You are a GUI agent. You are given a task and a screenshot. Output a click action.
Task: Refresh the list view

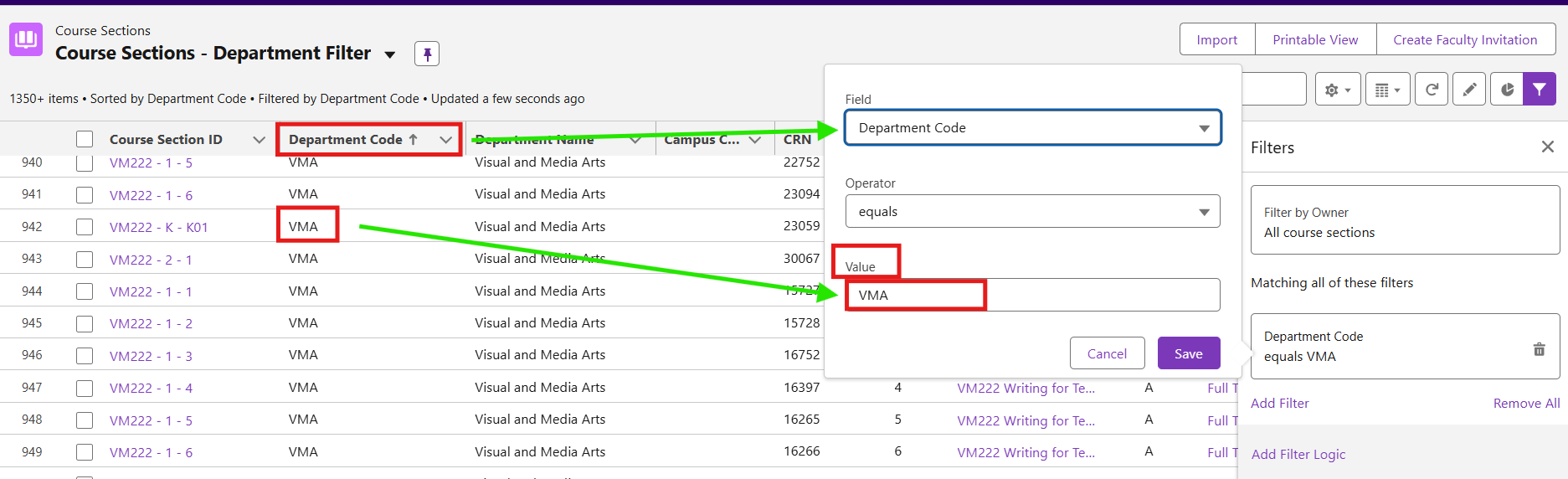[1432, 90]
